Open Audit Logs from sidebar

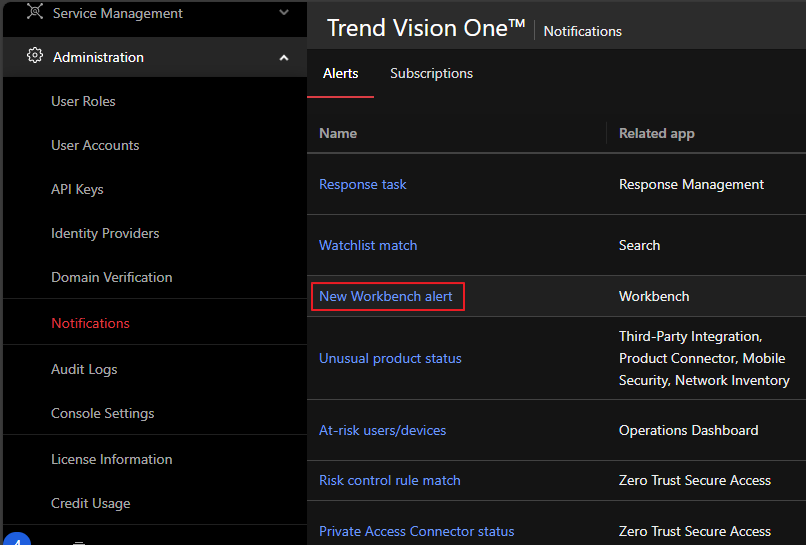(84, 369)
